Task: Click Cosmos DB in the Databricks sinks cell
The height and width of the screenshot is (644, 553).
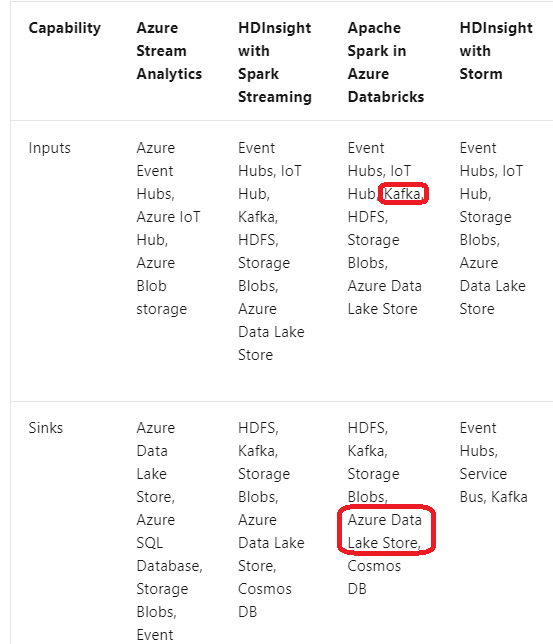Action: [x=374, y=577]
